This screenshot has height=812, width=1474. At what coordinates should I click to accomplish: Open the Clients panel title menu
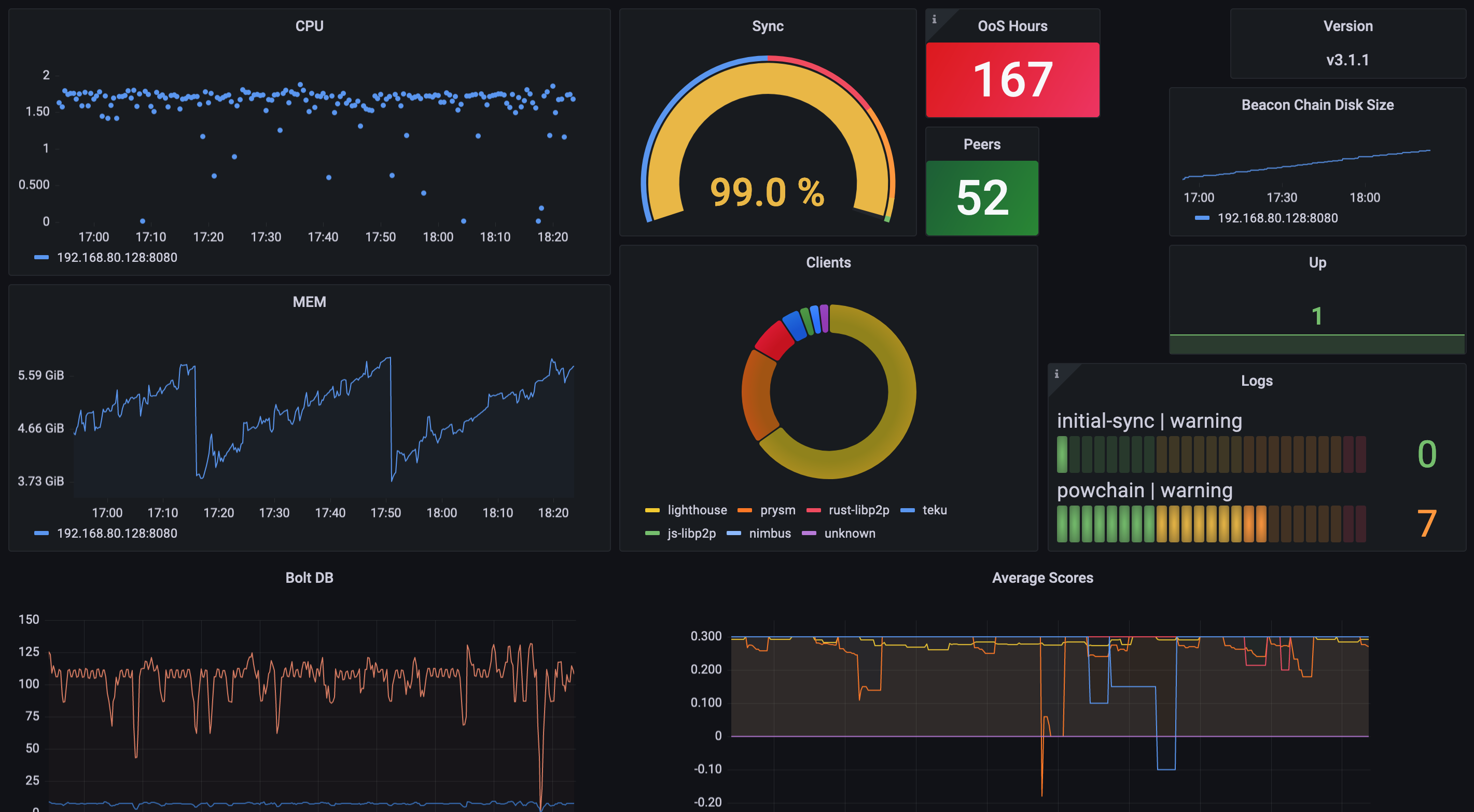point(828,263)
